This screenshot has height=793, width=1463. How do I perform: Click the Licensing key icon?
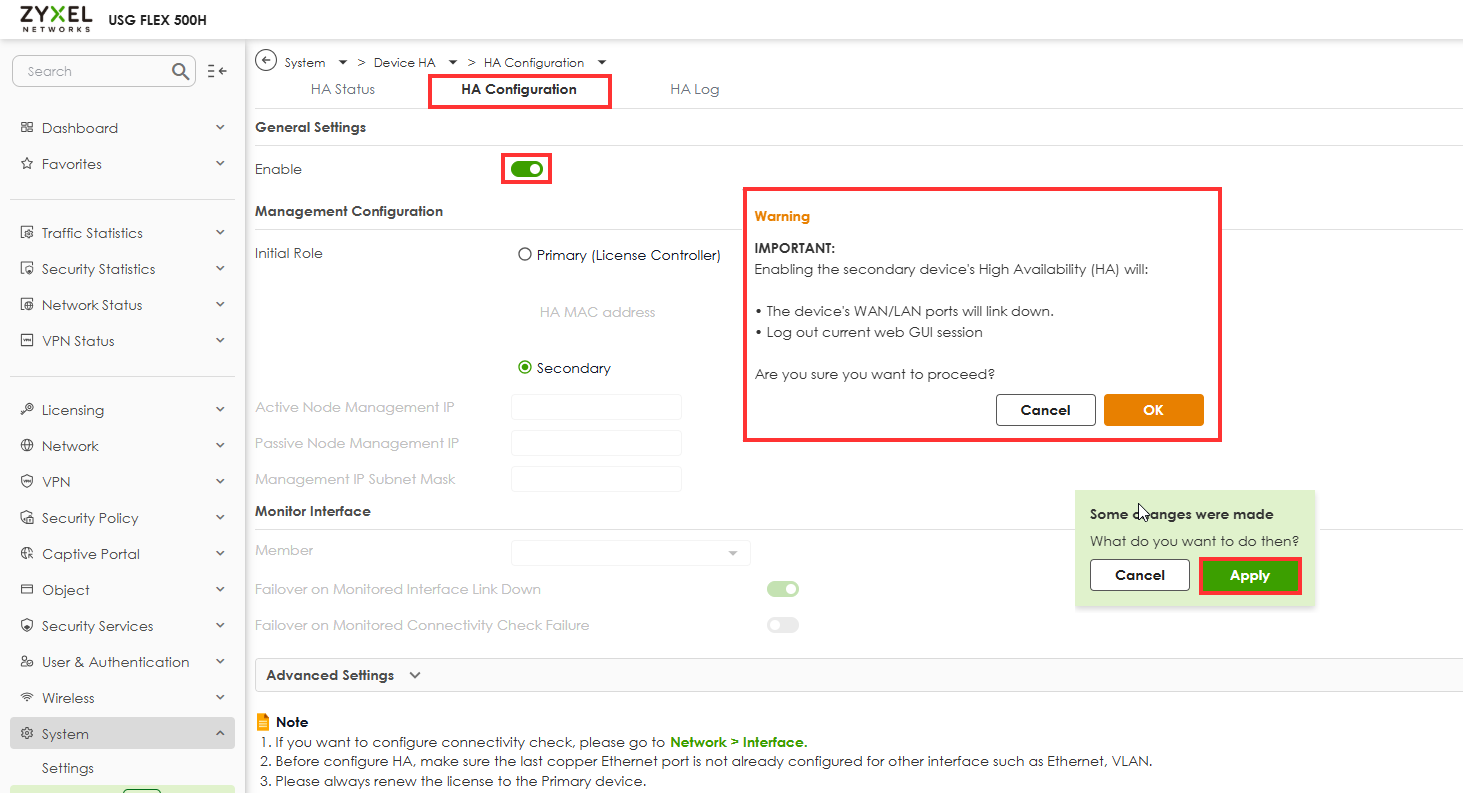pos(27,410)
